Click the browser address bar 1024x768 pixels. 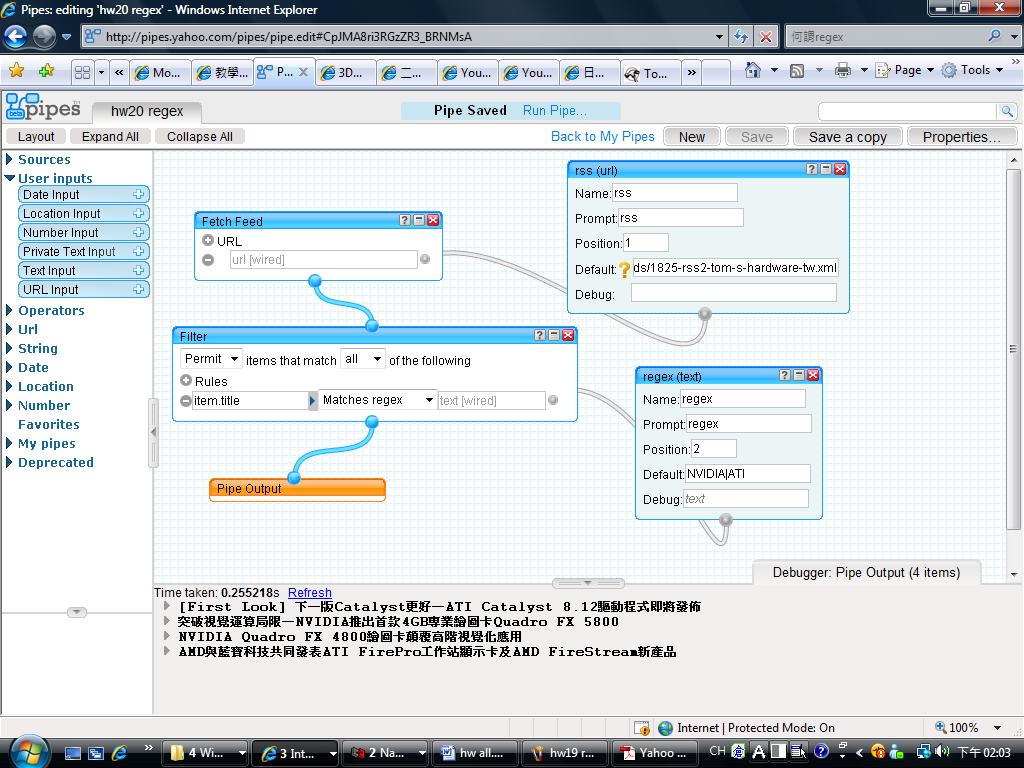tap(405, 37)
